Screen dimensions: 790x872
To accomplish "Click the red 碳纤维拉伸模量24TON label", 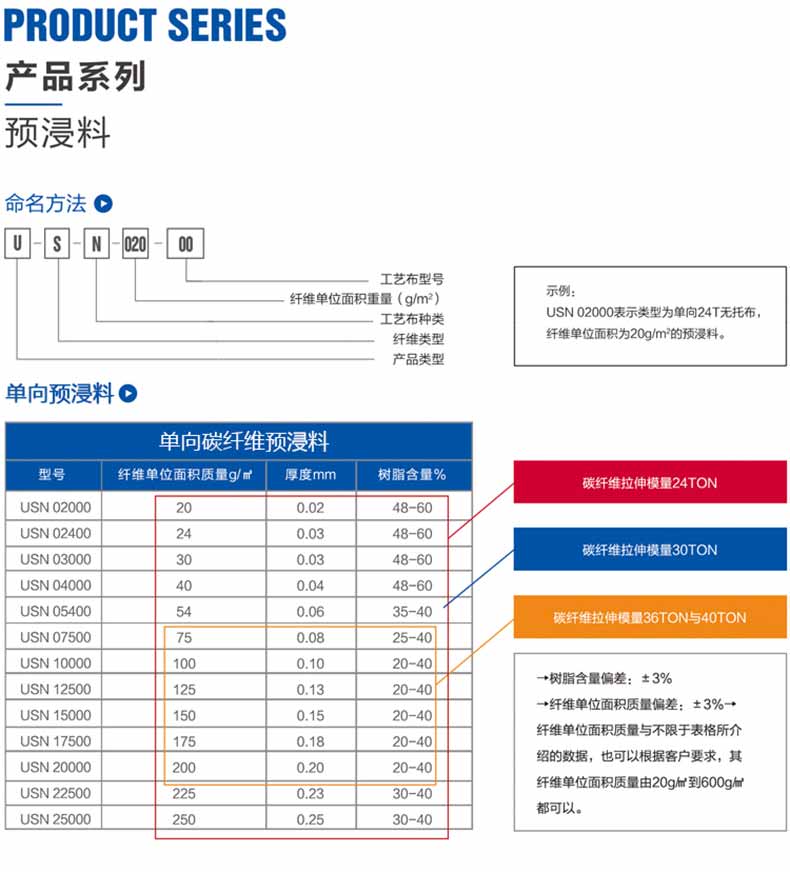I will point(649,482).
